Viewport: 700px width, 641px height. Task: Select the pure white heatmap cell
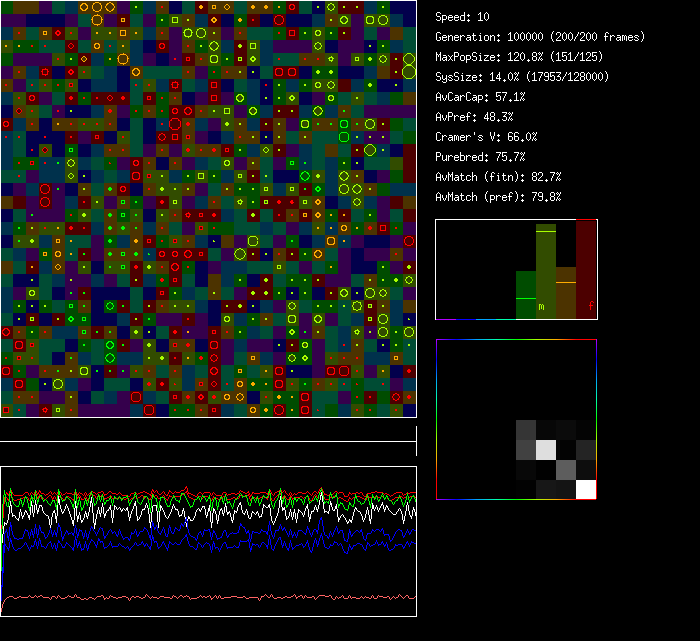click(x=586, y=488)
